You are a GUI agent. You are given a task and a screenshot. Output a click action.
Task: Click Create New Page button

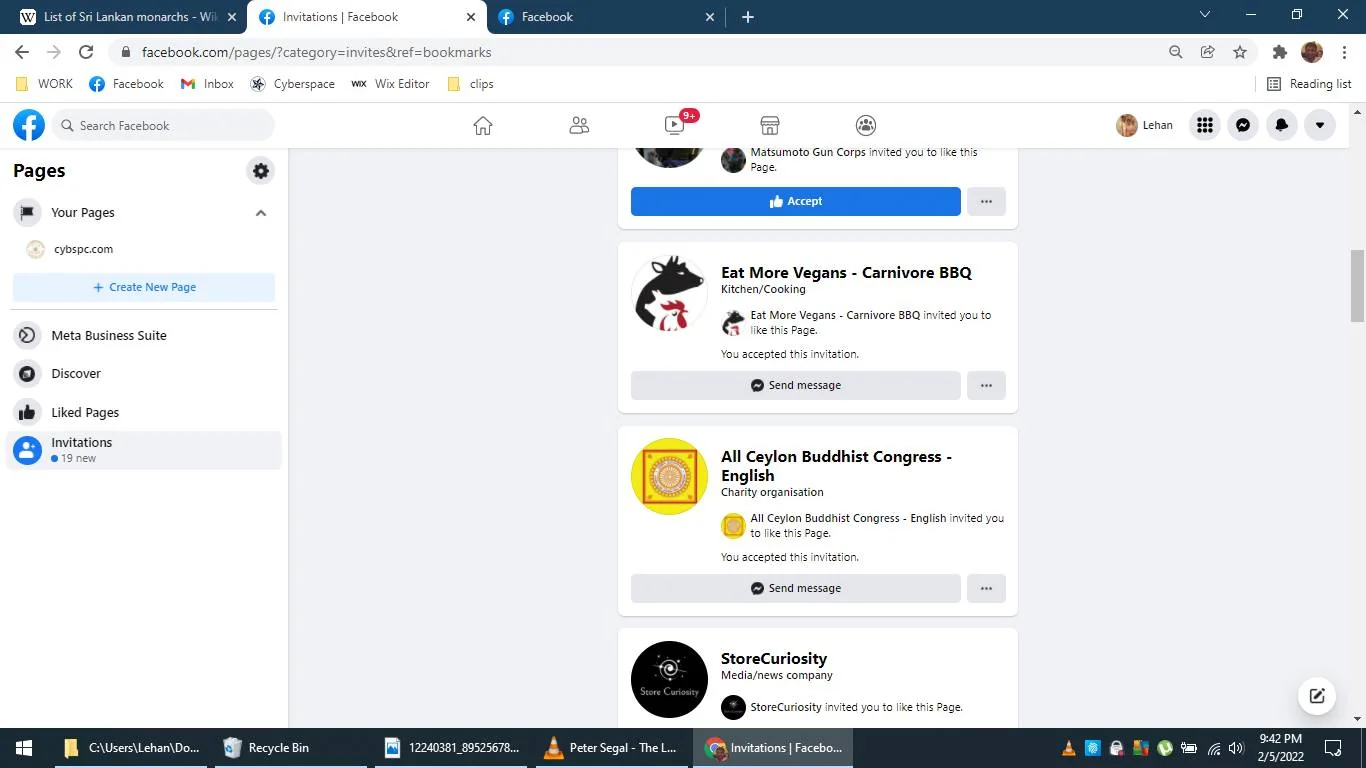pos(144,287)
